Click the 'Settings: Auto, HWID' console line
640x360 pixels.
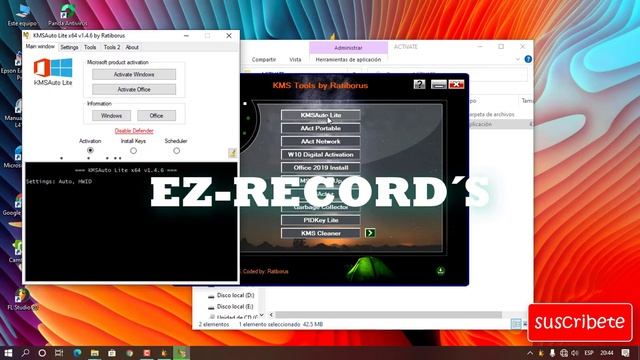pyautogui.click(x=59, y=181)
